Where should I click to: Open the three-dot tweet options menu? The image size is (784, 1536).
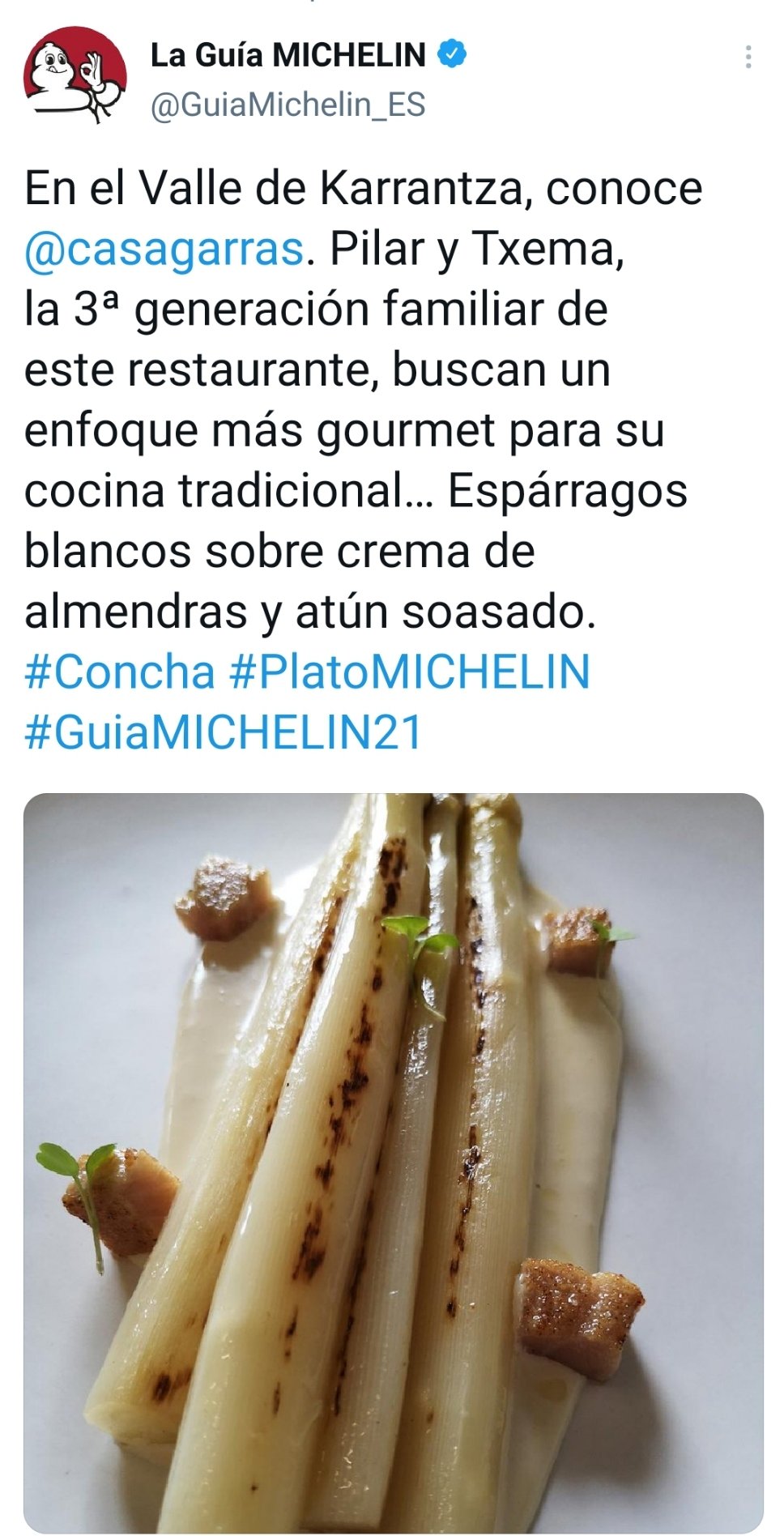pyautogui.click(x=748, y=57)
